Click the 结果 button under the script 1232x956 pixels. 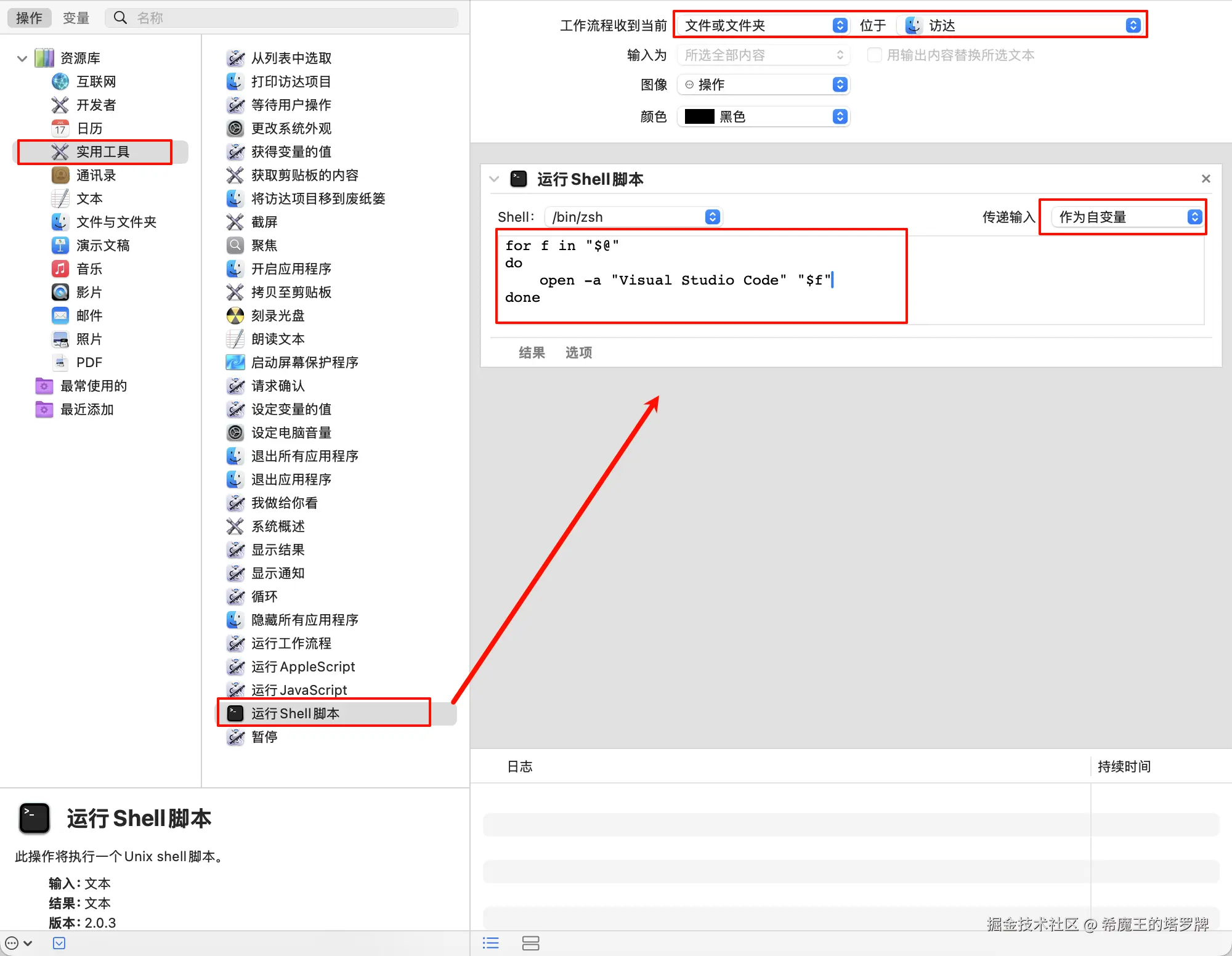click(532, 352)
